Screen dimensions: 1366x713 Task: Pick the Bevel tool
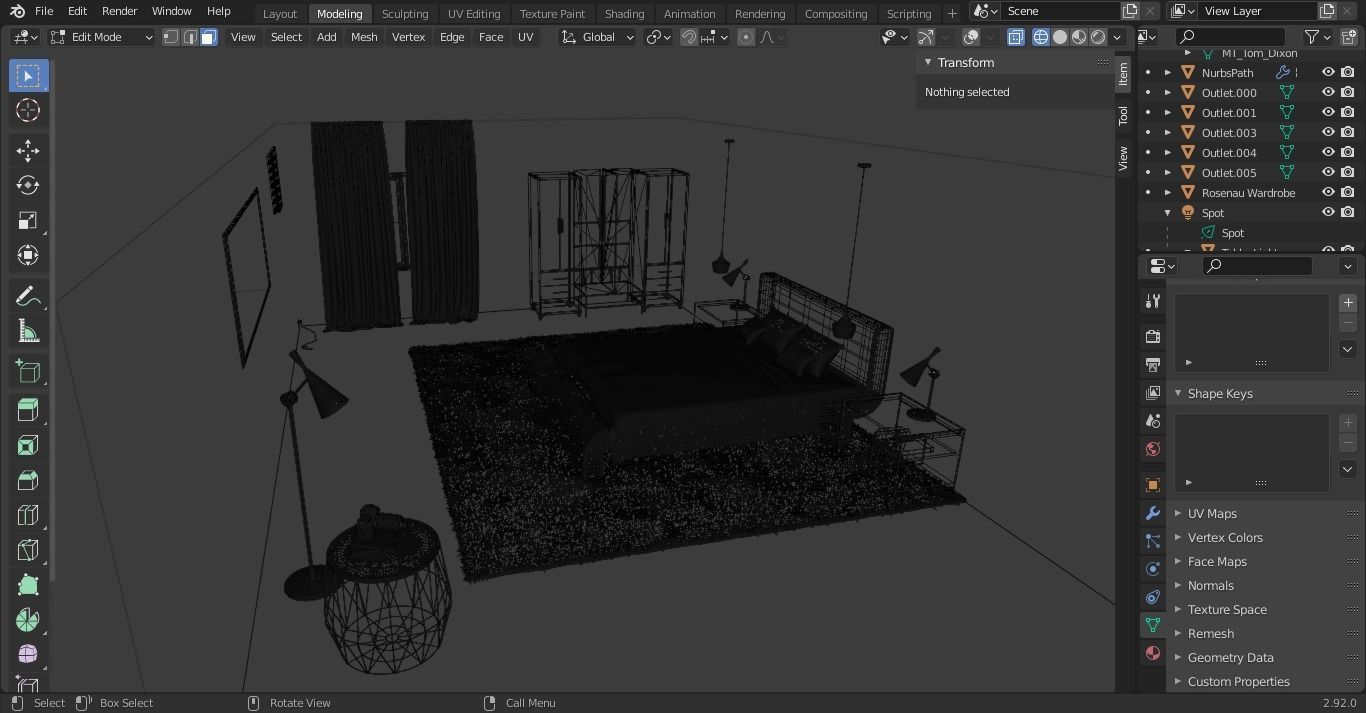tap(28, 480)
